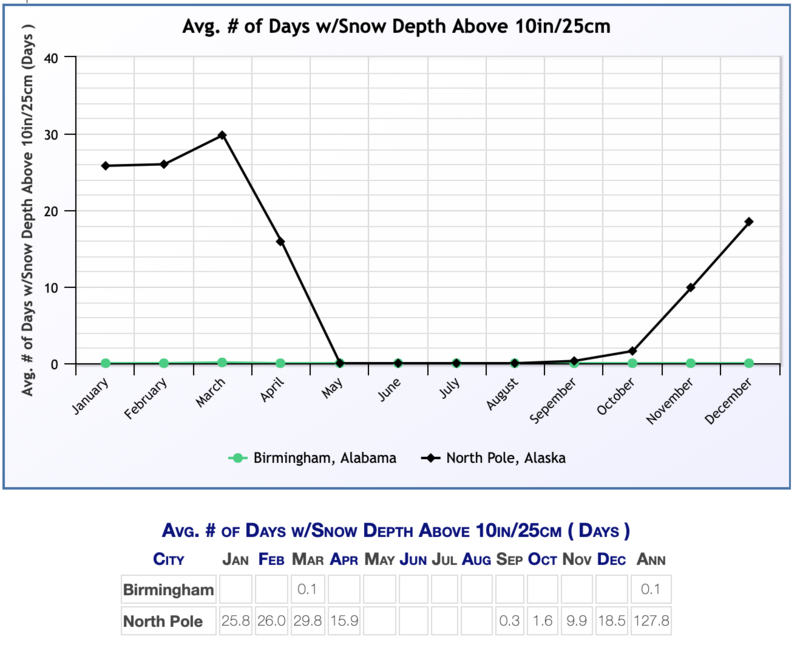Screen dimensions: 800x656
Task: Click Birmingham December green data point
Action: 749,363
